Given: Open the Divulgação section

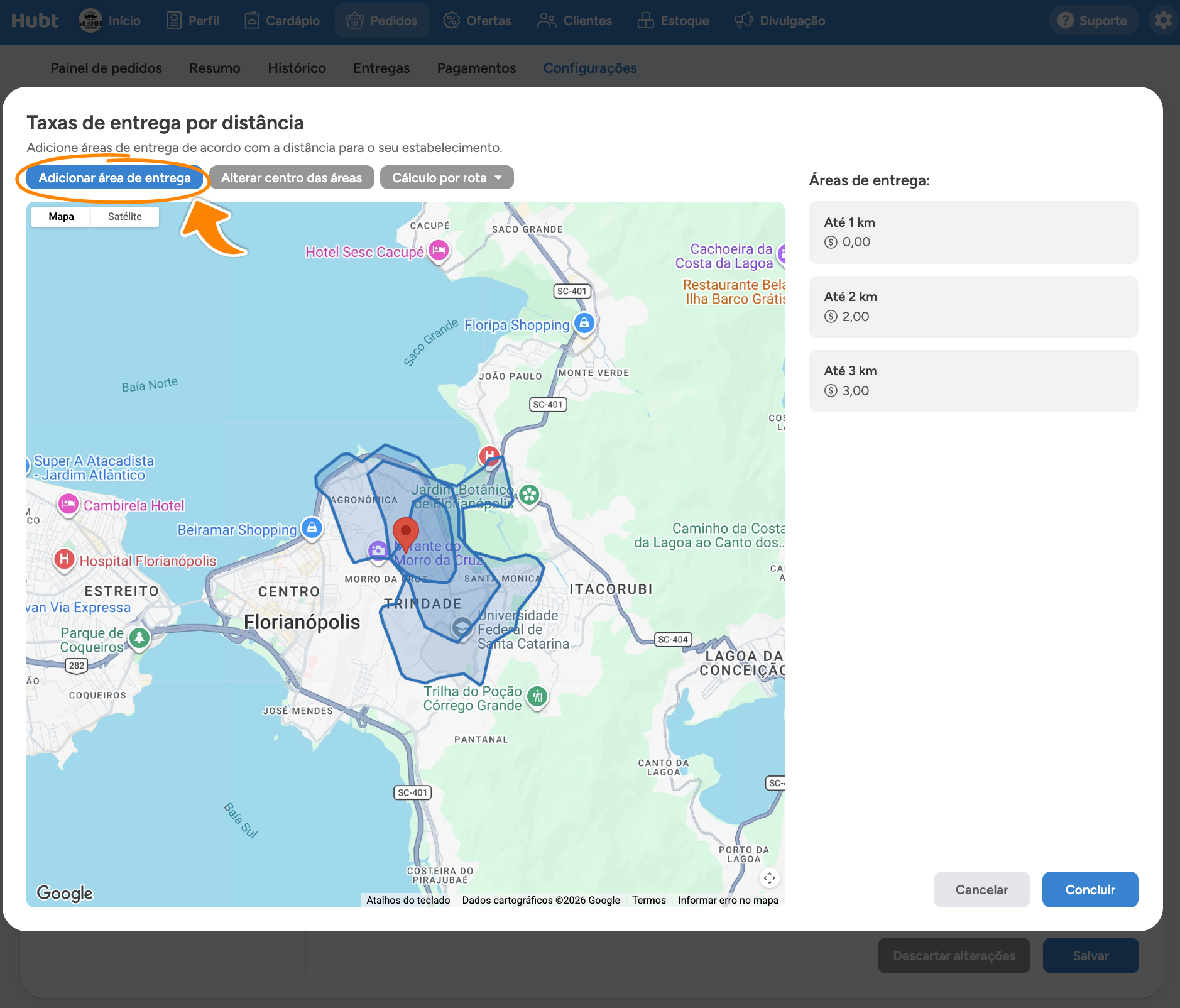Looking at the screenshot, I should (x=780, y=21).
